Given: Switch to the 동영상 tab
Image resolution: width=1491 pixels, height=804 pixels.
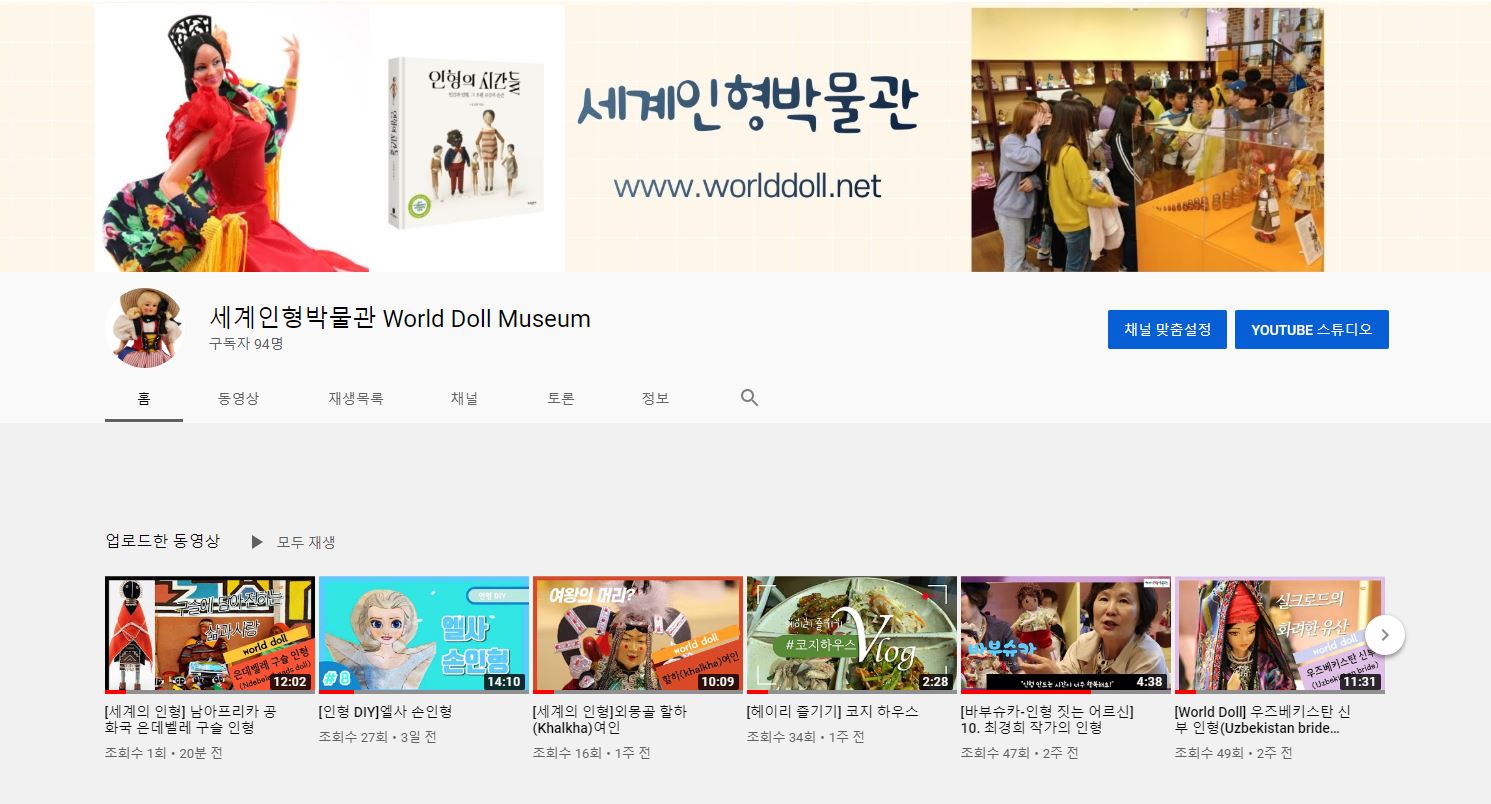Looking at the screenshot, I should click(x=238, y=398).
